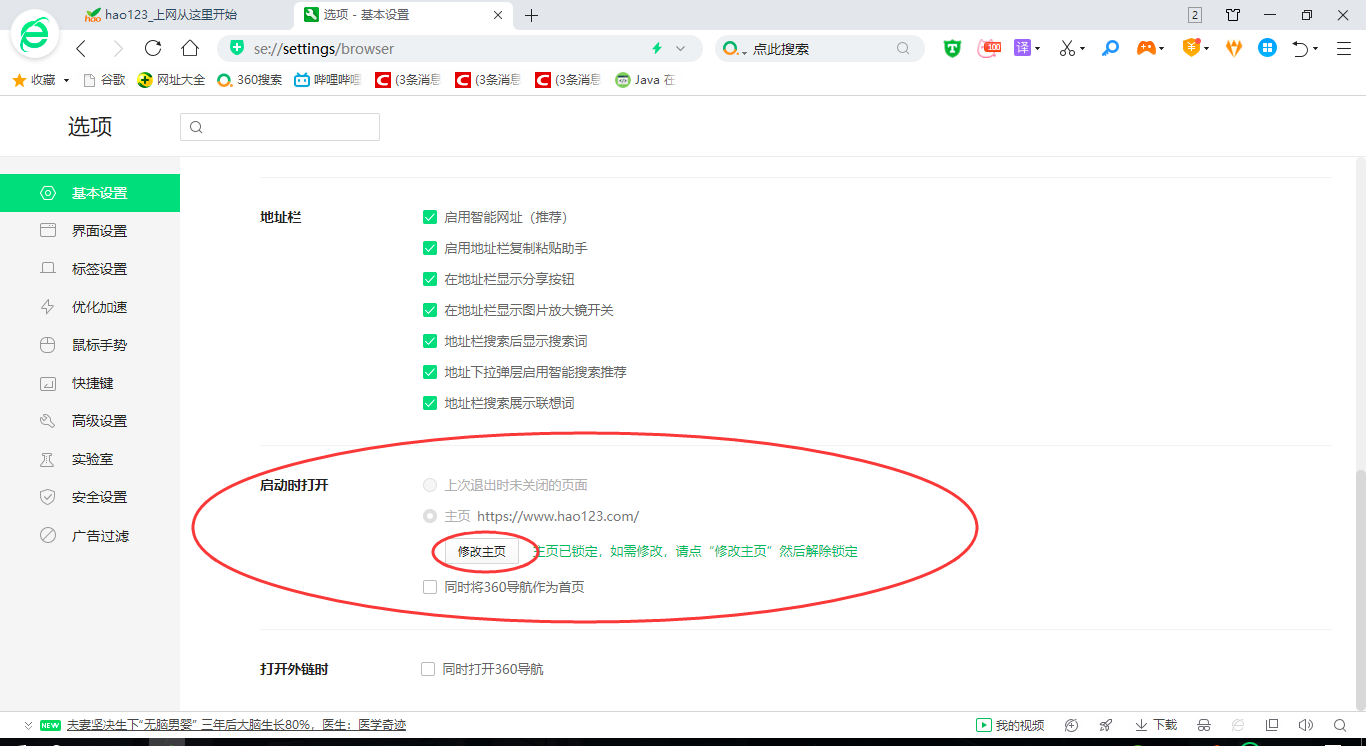Mute page audio via speaker icon

(1305, 724)
